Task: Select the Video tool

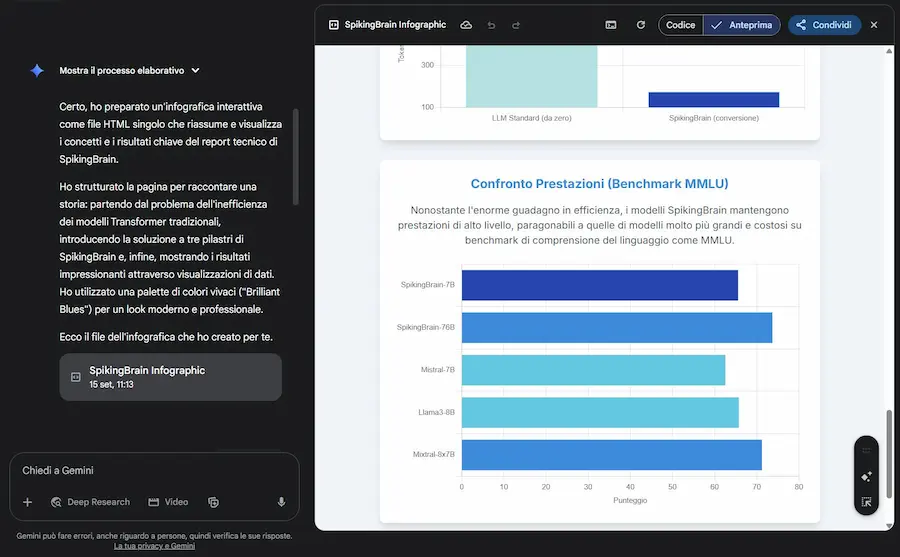Action: [168, 502]
